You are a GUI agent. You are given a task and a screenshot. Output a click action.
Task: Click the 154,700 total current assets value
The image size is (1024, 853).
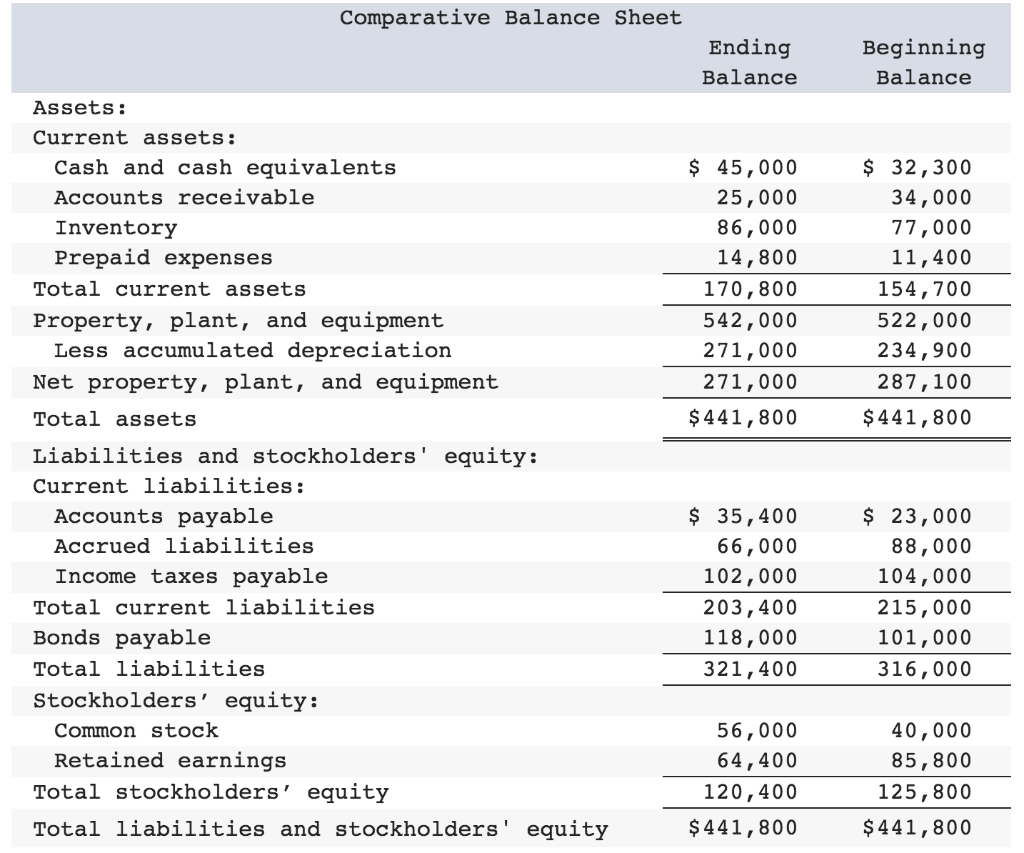(925, 289)
